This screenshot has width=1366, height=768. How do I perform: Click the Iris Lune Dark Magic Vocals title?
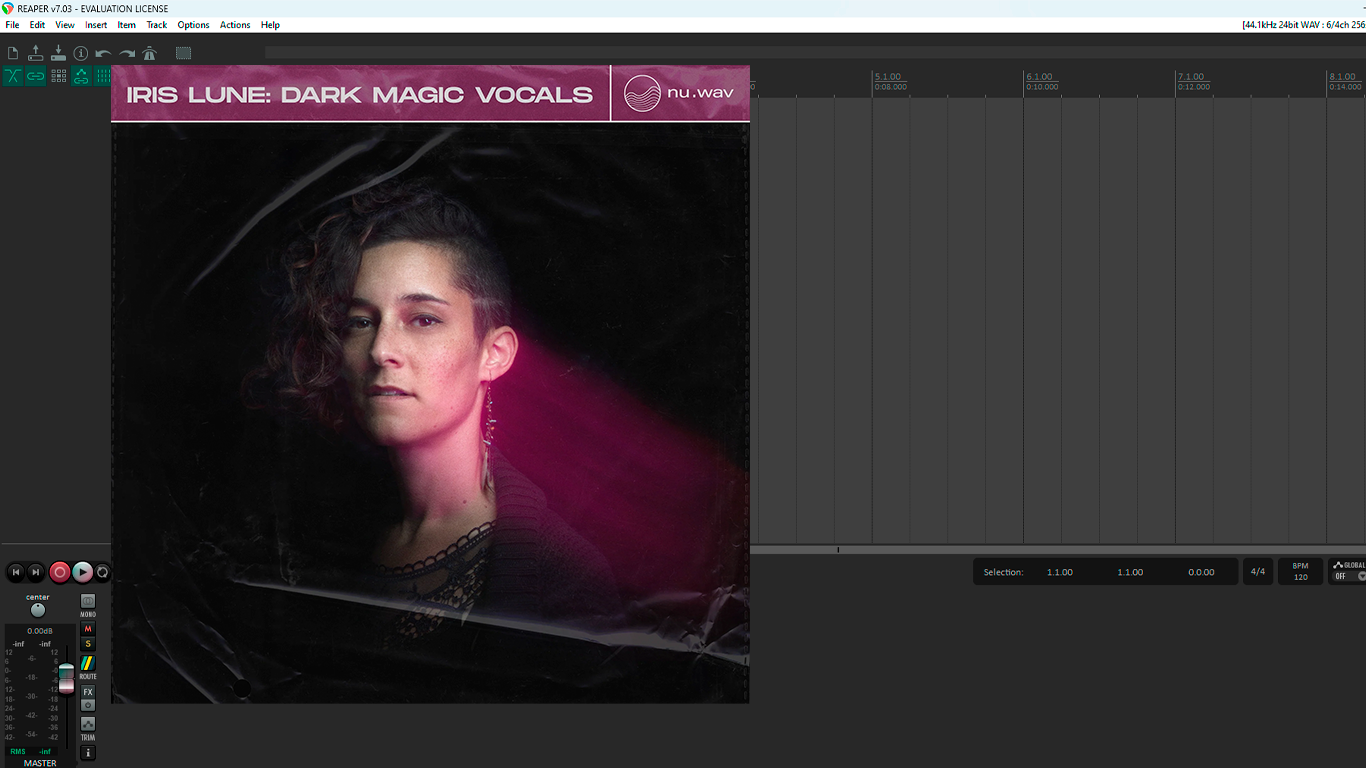pos(360,95)
